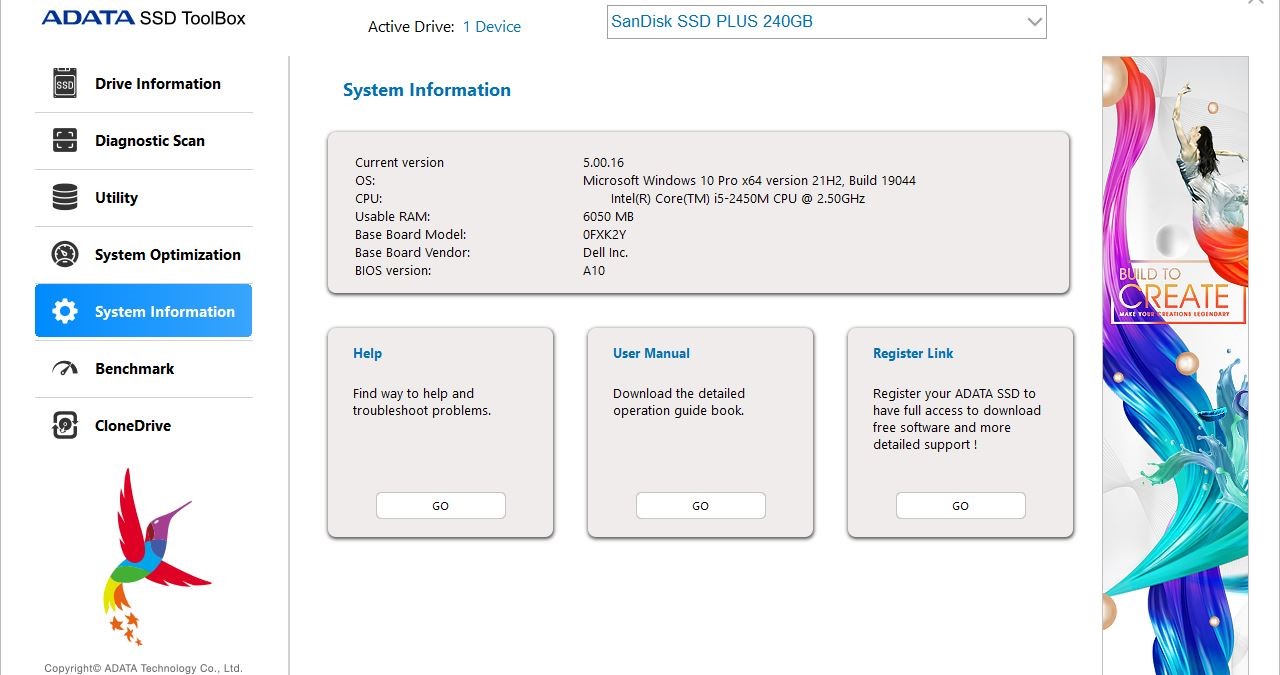1280x675 pixels.
Task: Click 'Download the detailed operation guide book' text
Action: point(679,402)
